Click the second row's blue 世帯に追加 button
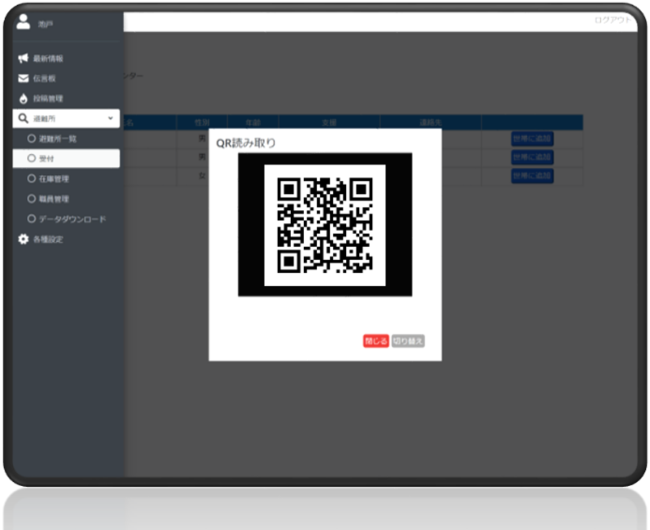The height and width of the screenshot is (530, 650). pos(532,157)
